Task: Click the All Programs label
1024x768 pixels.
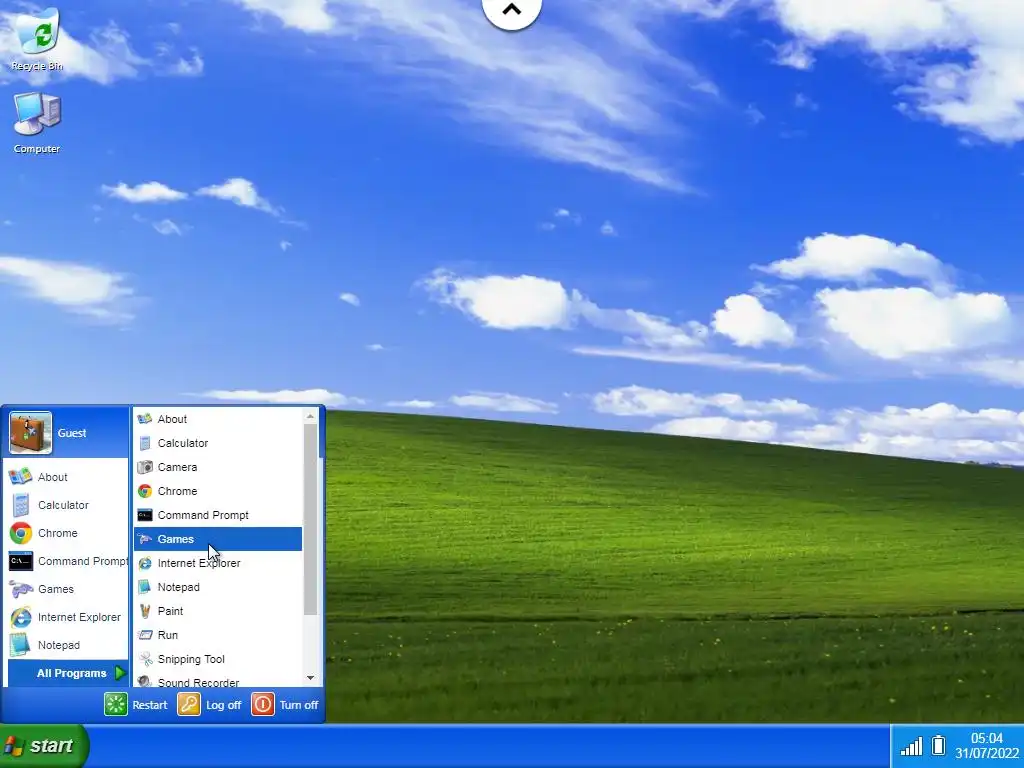Action: click(x=71, y=673)
